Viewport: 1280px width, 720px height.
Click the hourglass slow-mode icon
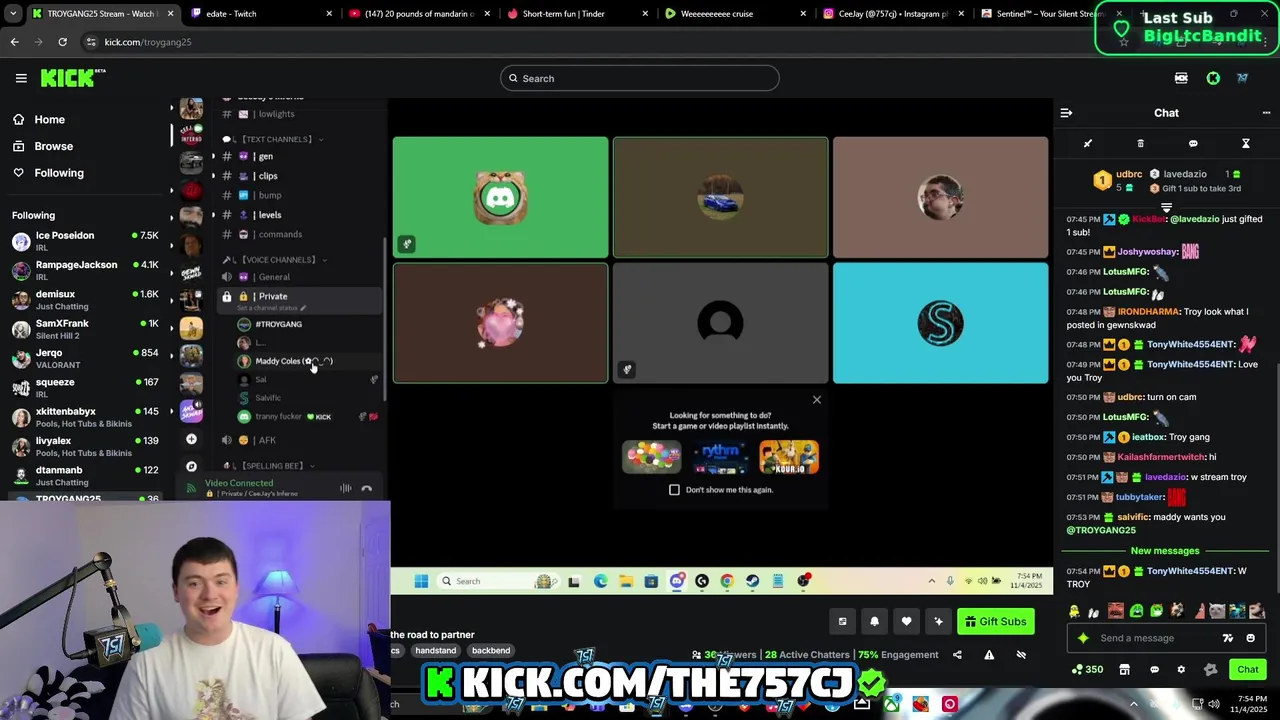coord(1246,144)
